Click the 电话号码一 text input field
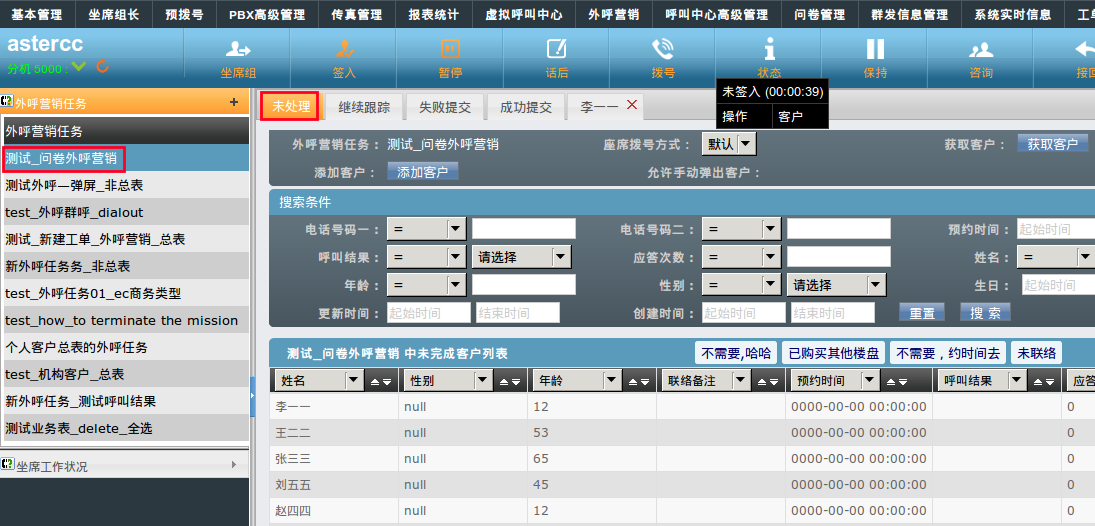Viewport: 1095px width, 526px height. coord(523,229)
